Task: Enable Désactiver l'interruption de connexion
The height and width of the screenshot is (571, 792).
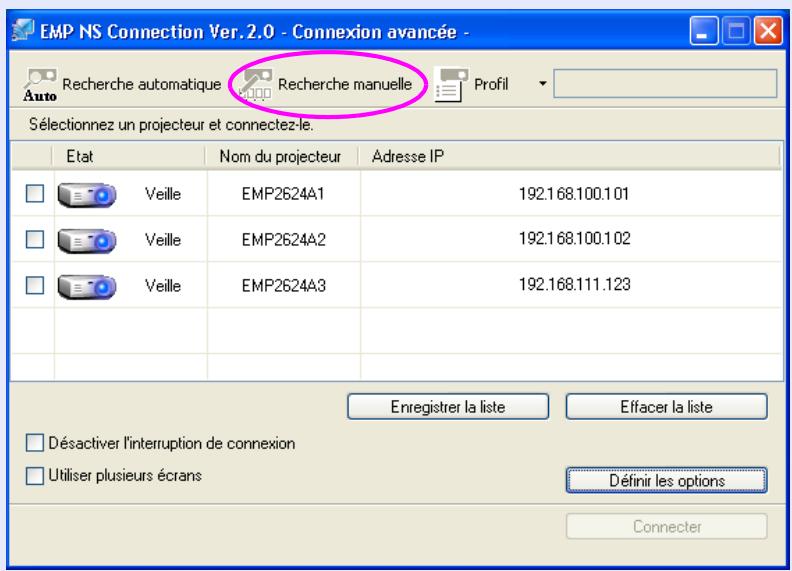Action: [x=34, y=443]
